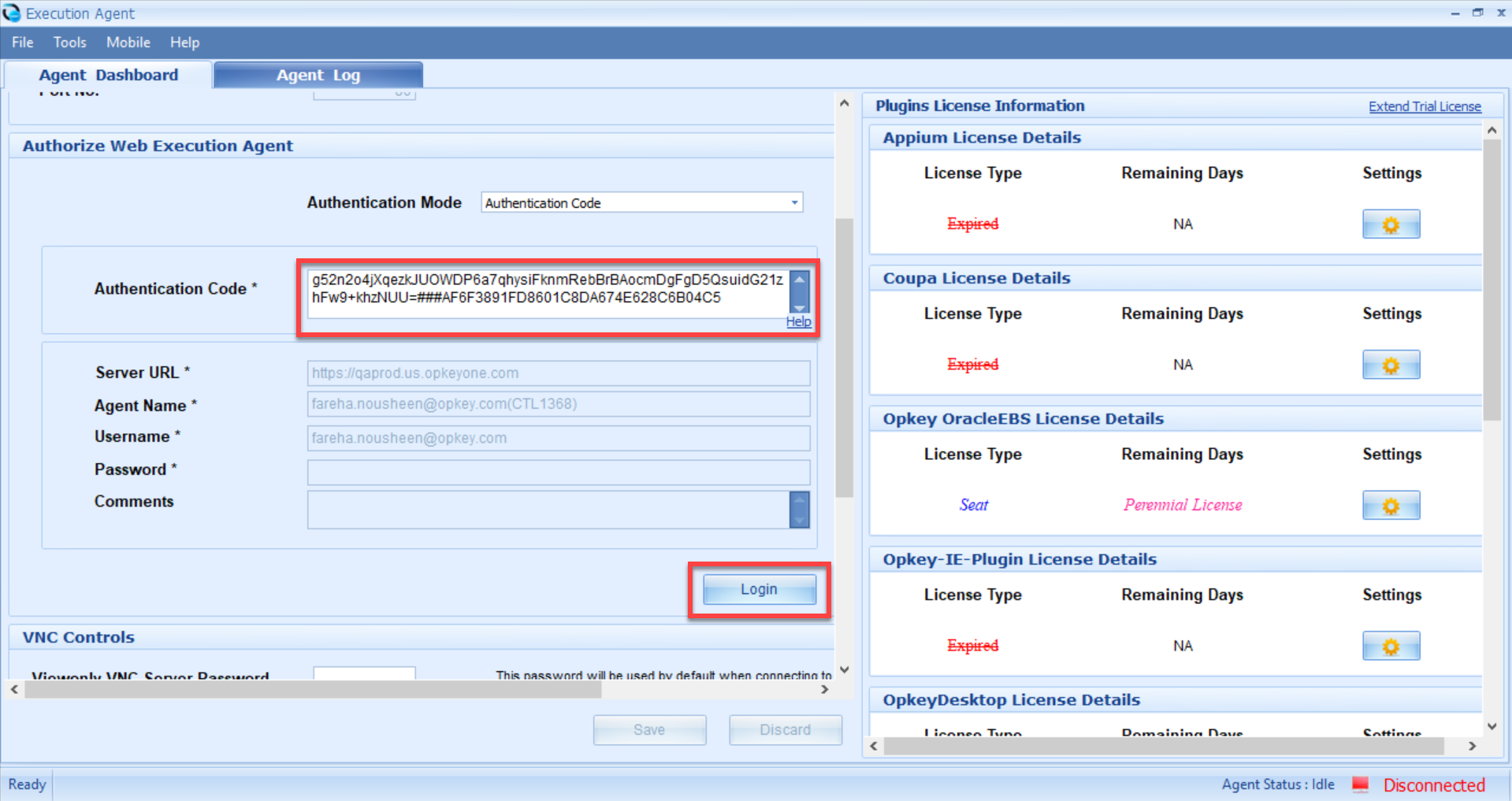Open Opkey OracleEBS license settings gear
The height and width of the screenshot is (801, 1512).
pos(1391,506)
